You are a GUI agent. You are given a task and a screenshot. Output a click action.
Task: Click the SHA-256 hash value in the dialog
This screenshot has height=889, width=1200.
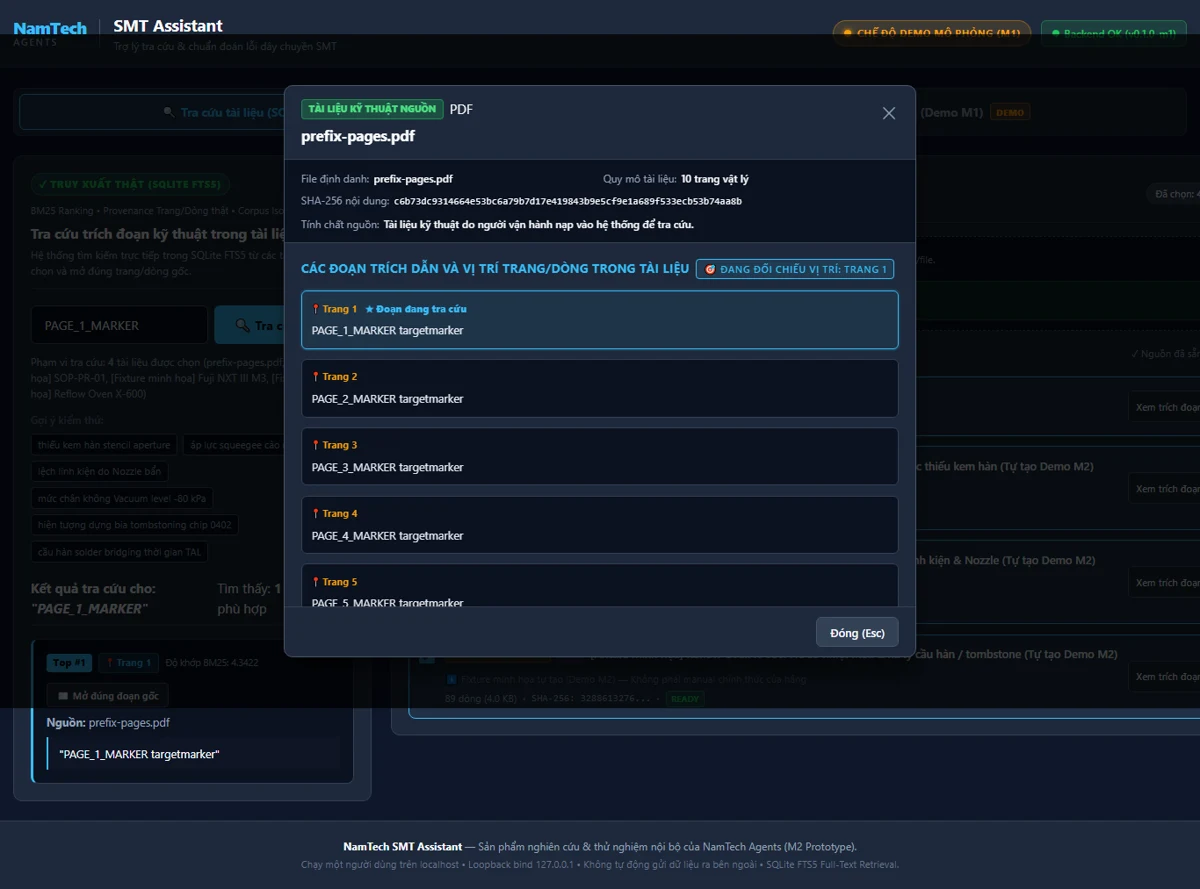click(x=568, y=201)
